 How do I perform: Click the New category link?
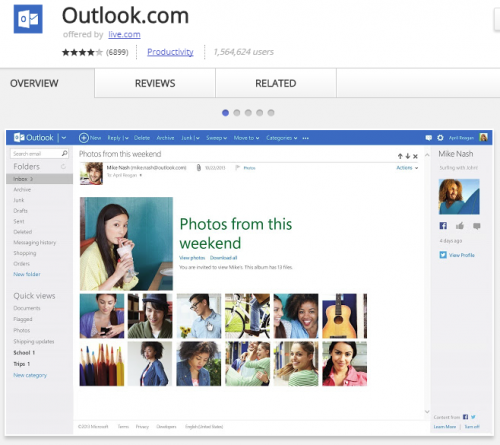point(30,375)
